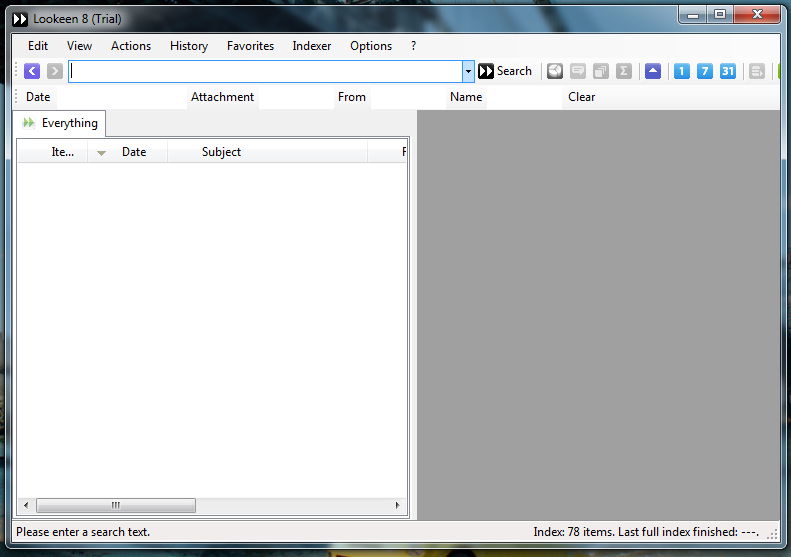Open the question mark help menu
This screenshot has height=557, width=791.
tap(414, 46)
